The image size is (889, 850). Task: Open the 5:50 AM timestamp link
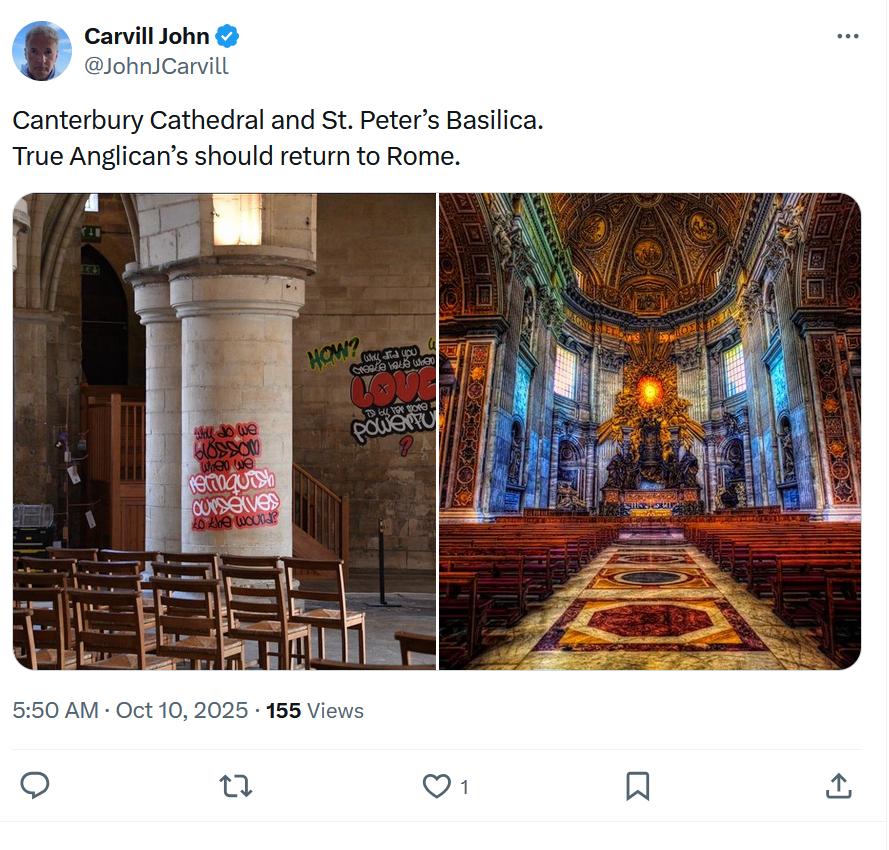click(x=56, y=710)
